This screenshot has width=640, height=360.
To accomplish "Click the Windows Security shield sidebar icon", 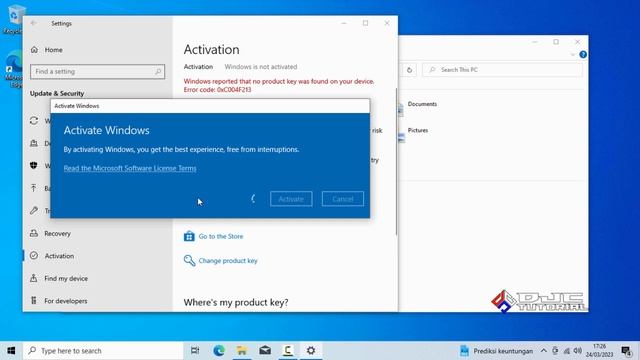I will coord(34,165).
